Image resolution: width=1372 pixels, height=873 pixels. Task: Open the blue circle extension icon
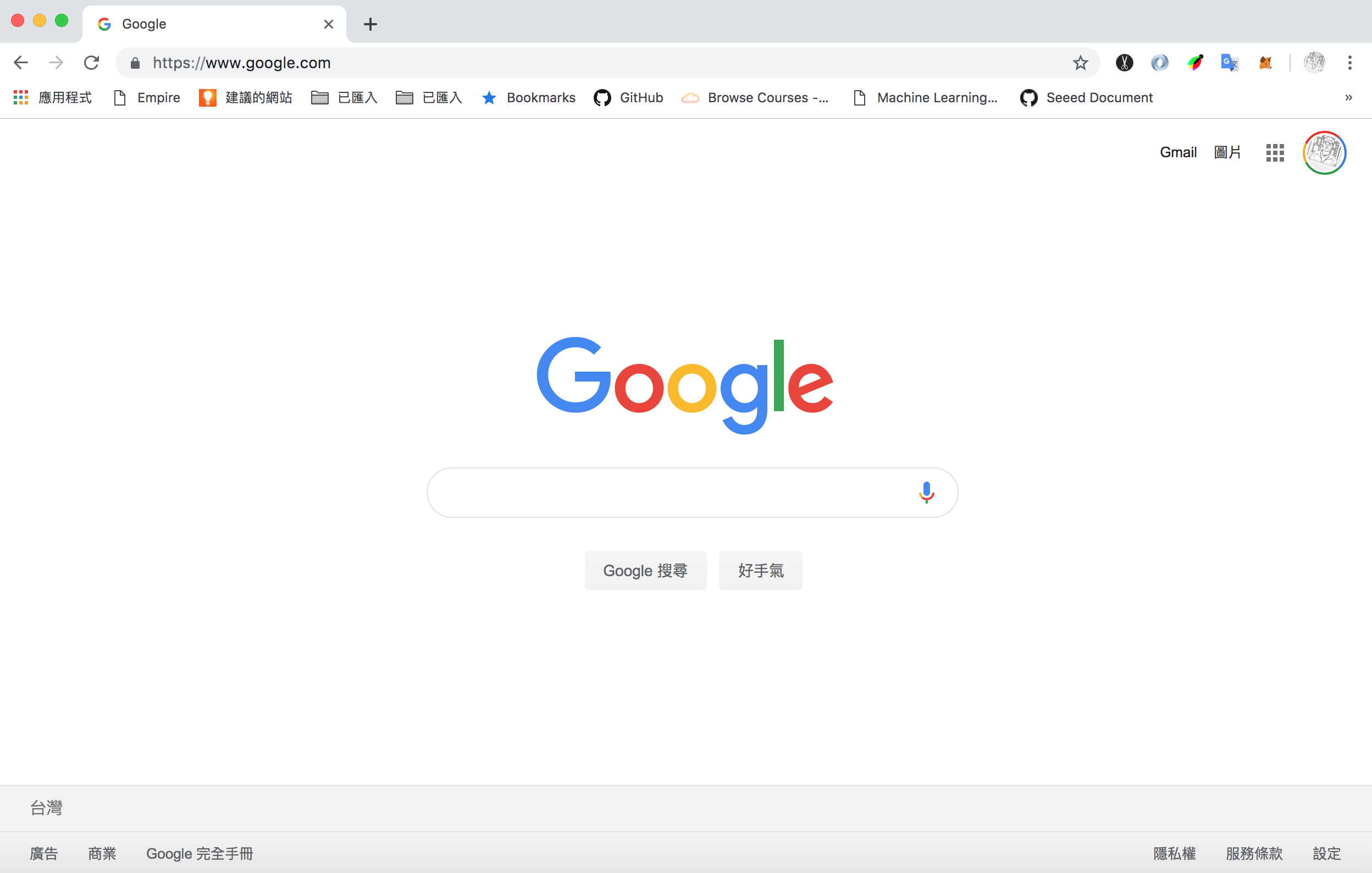tap(1159, 63)
